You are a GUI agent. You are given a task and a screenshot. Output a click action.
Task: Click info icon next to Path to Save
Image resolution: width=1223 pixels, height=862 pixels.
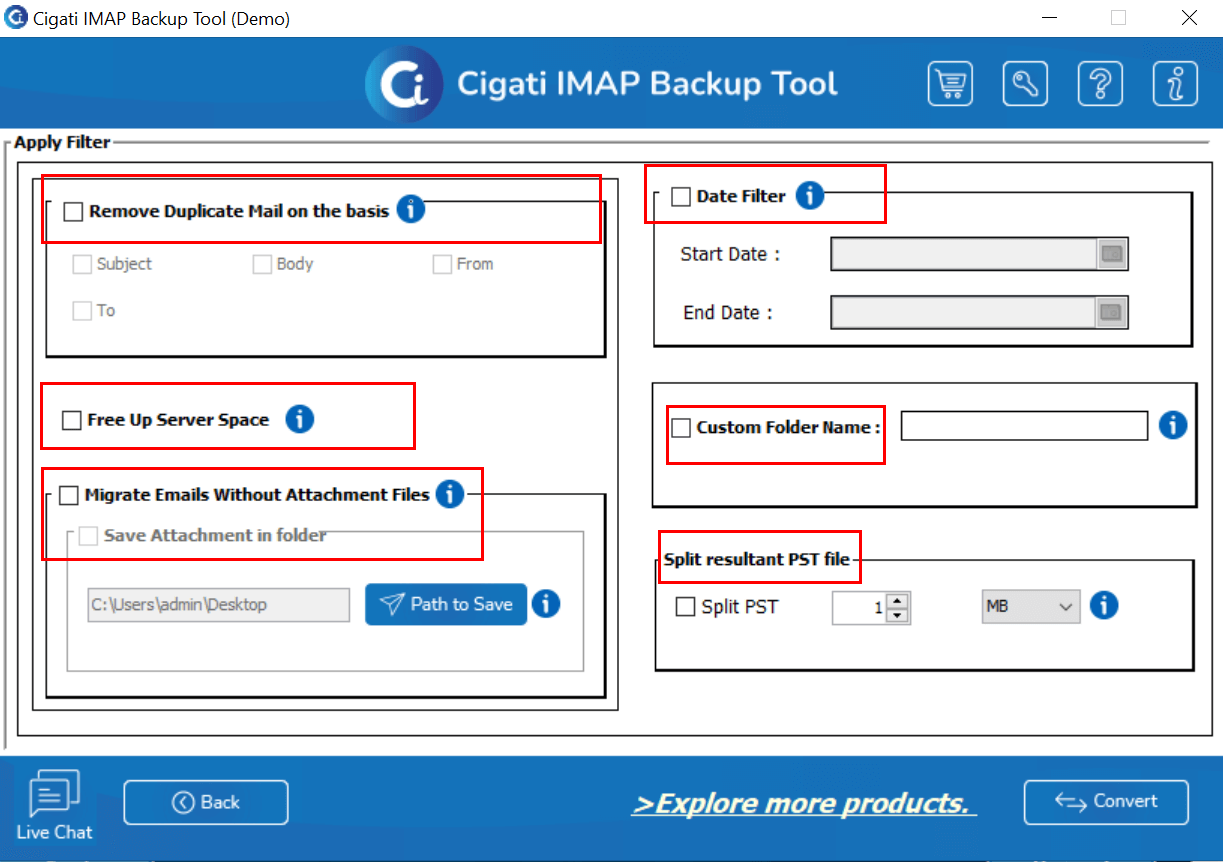(x=546, y=604)
